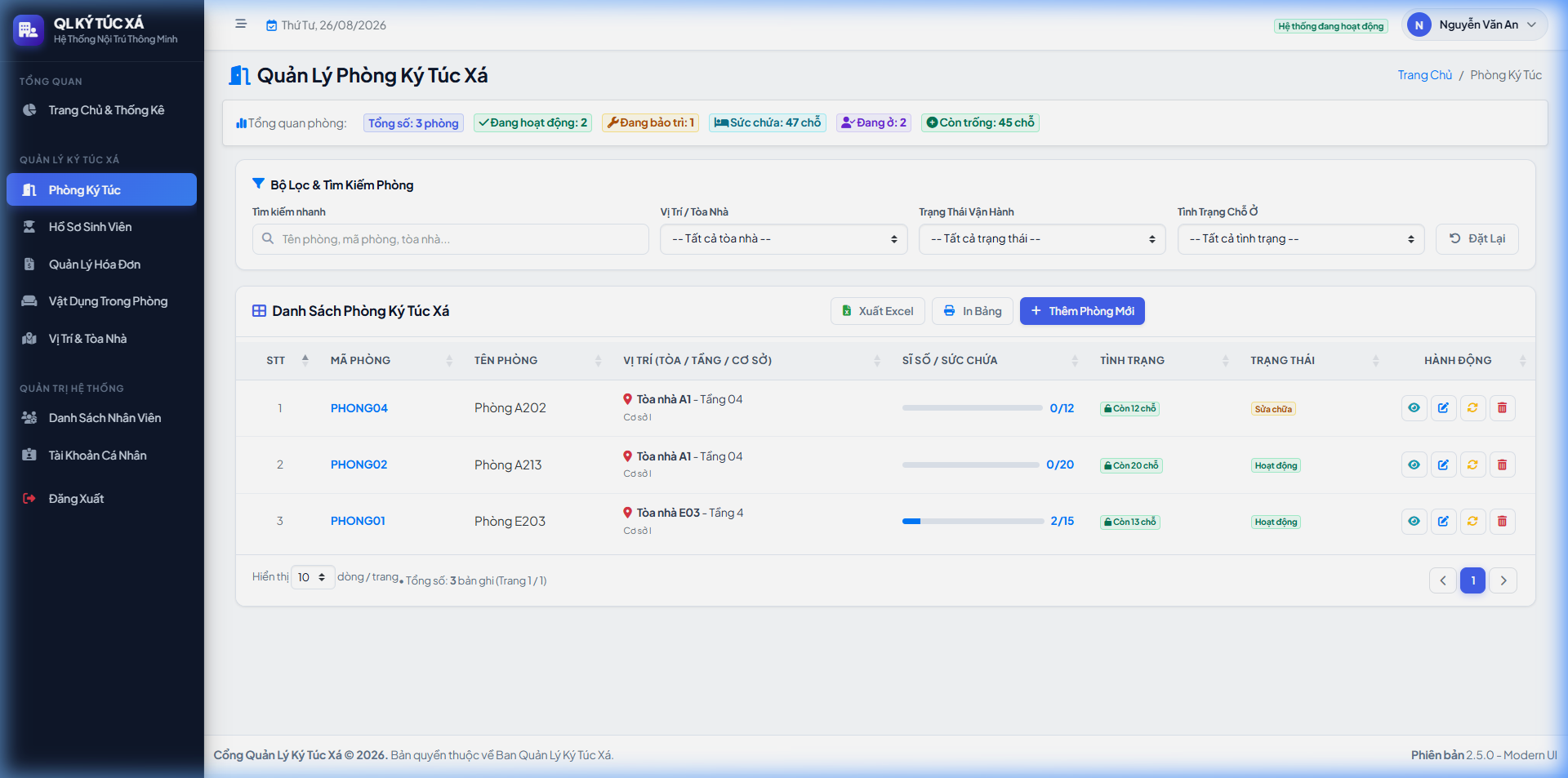Expand Nguyễn Văn An user menu
This screenshot has height=778, width=1568.
click(x=1475, y=25)
